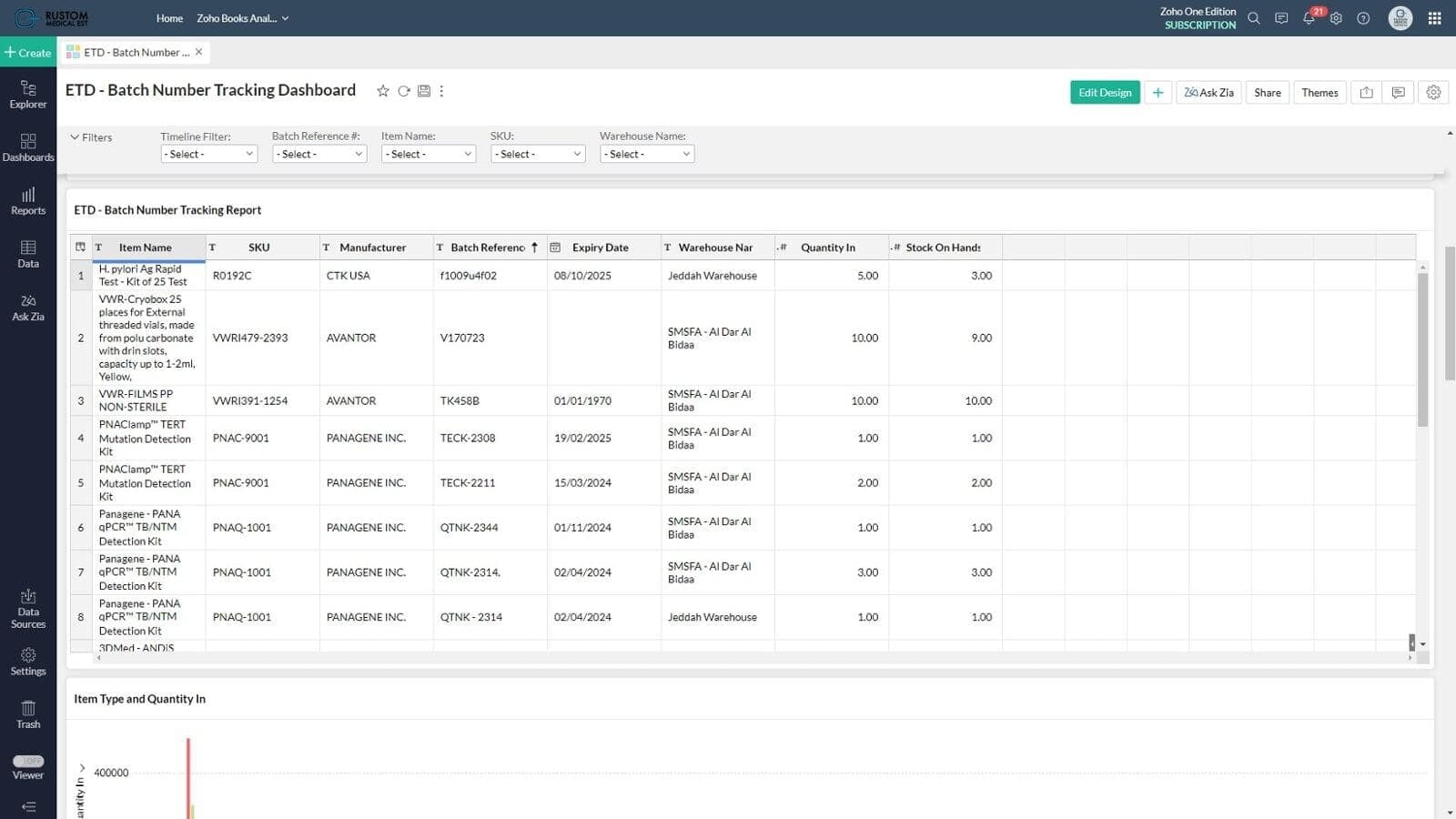Open Dashboards in the sidebar

click(28, 147)
